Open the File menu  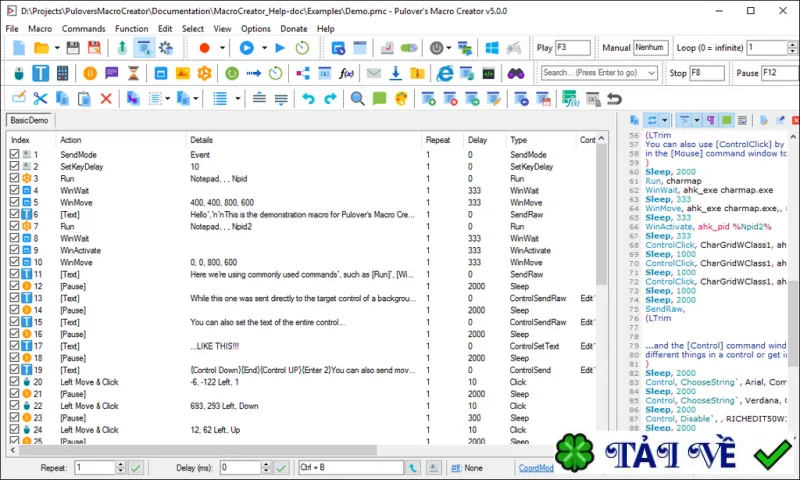pyautogui.click(x=12, y=29)
